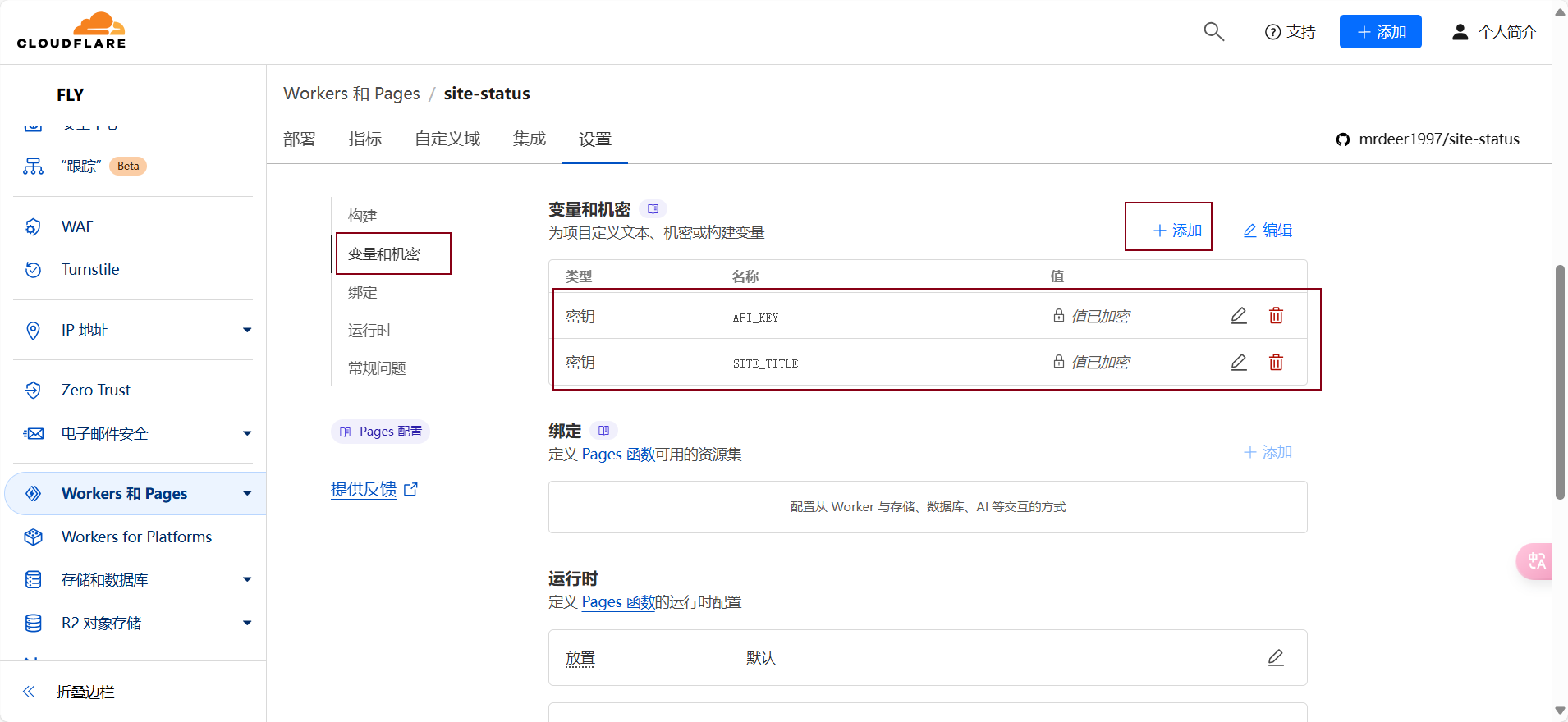The height and width of the screenshot is (722, 1568).
Task: Edit the API_KEY secret pencil icon
Action: click(x=1239, y=316)
